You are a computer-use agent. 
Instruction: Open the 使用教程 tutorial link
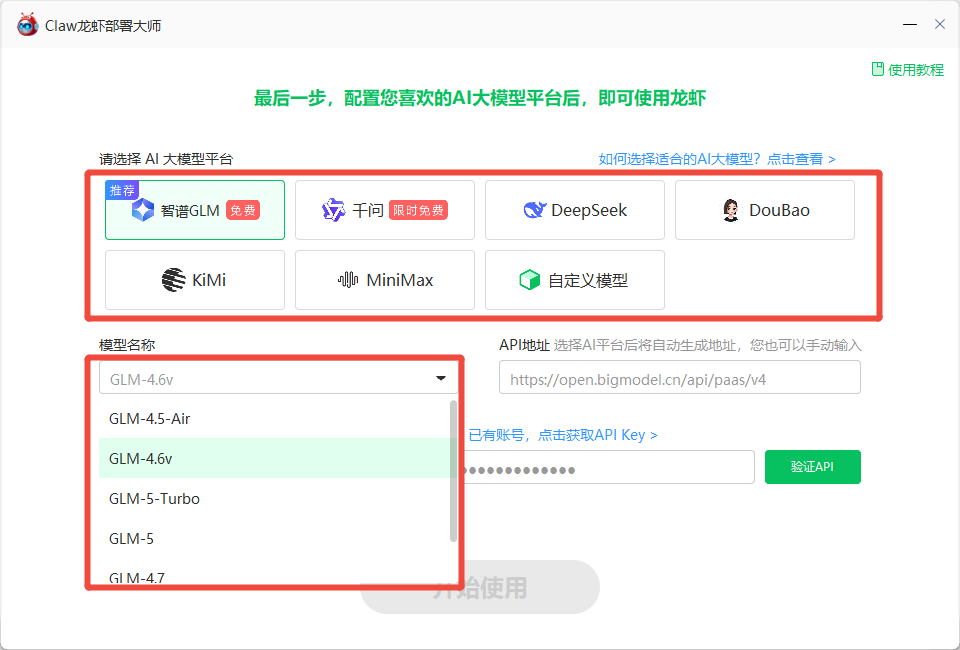pyautogui.click(x=908, y=70)
